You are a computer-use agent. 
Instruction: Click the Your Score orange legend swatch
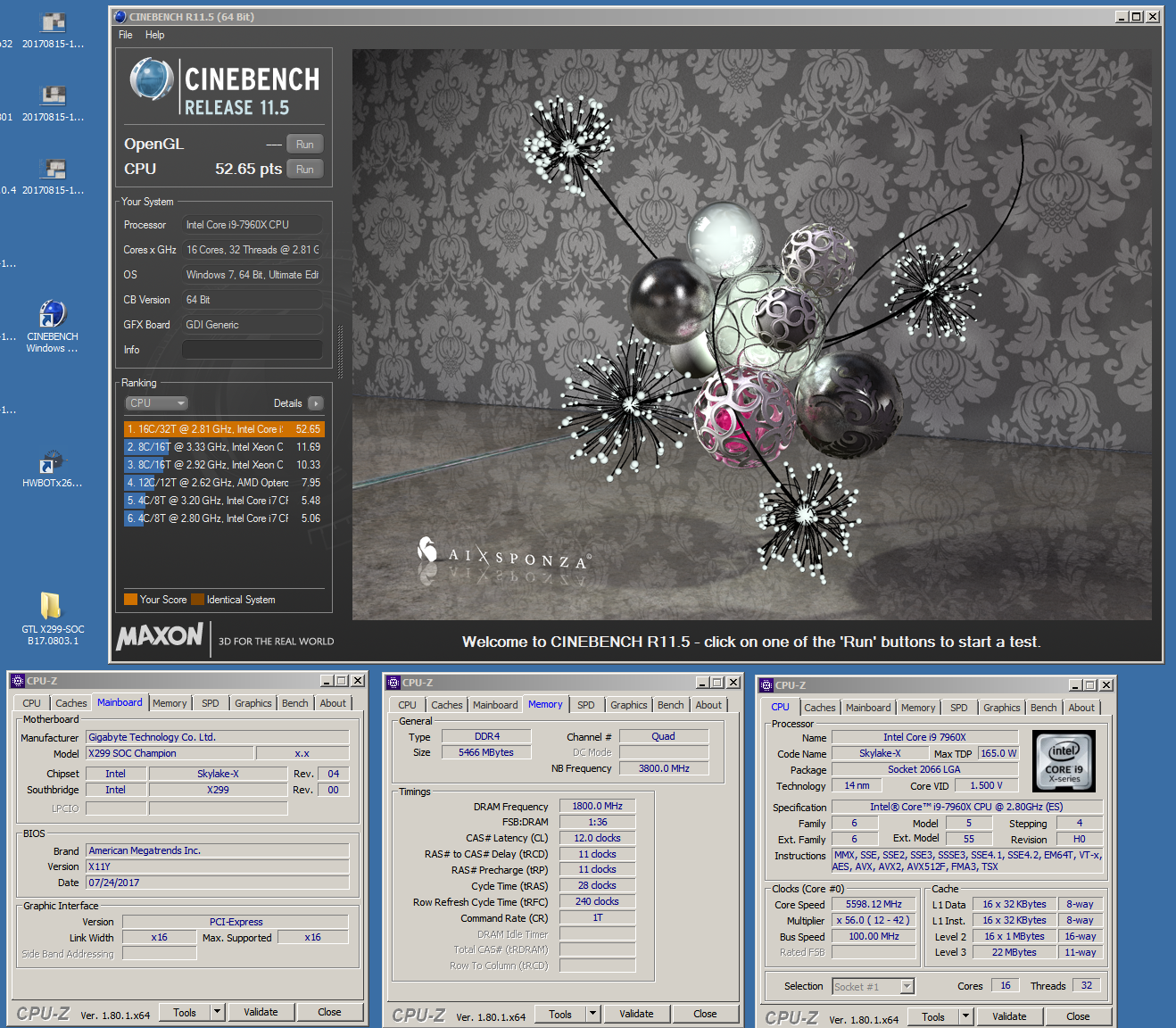point(130,600)
